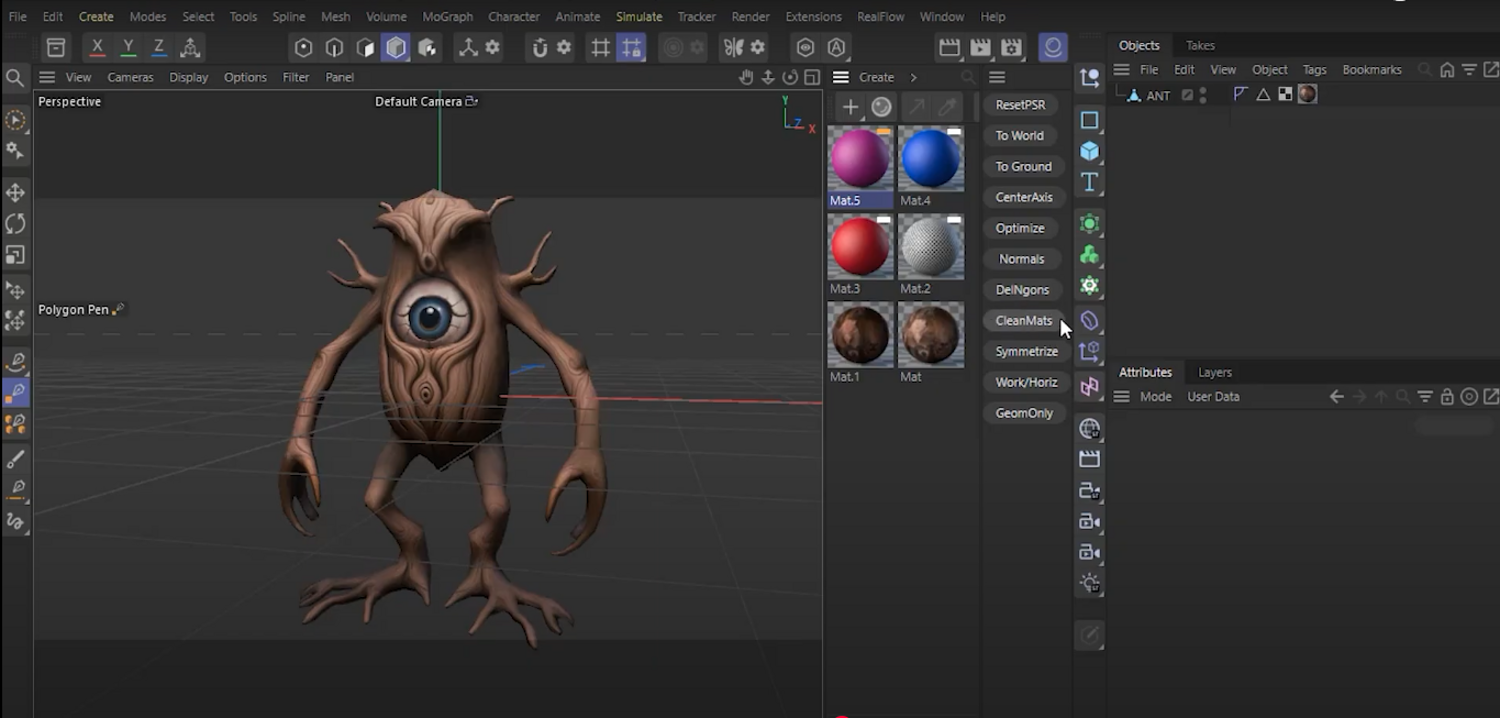This screenshot has height=718, width=1500.
Task: Click the Text spline tool icon
Action: (x=1089, y=182)
